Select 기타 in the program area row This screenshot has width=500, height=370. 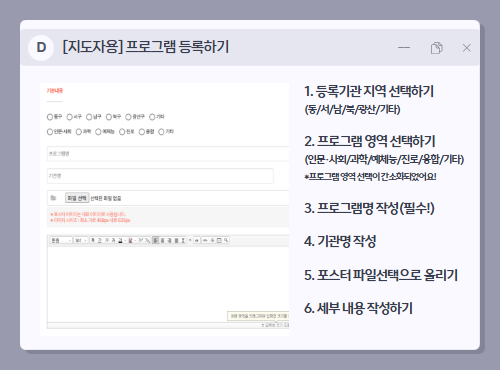161,132
